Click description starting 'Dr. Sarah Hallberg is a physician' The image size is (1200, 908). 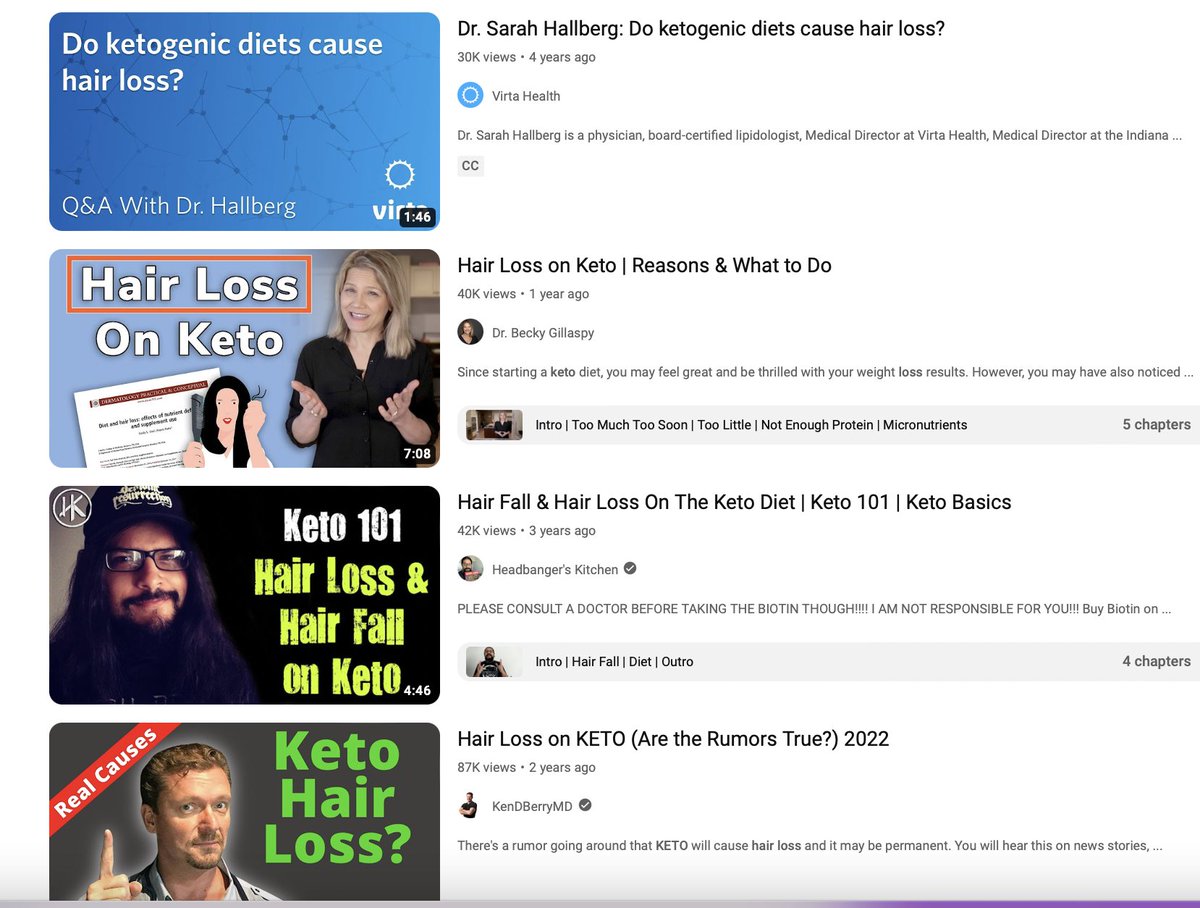pos(820,135)
